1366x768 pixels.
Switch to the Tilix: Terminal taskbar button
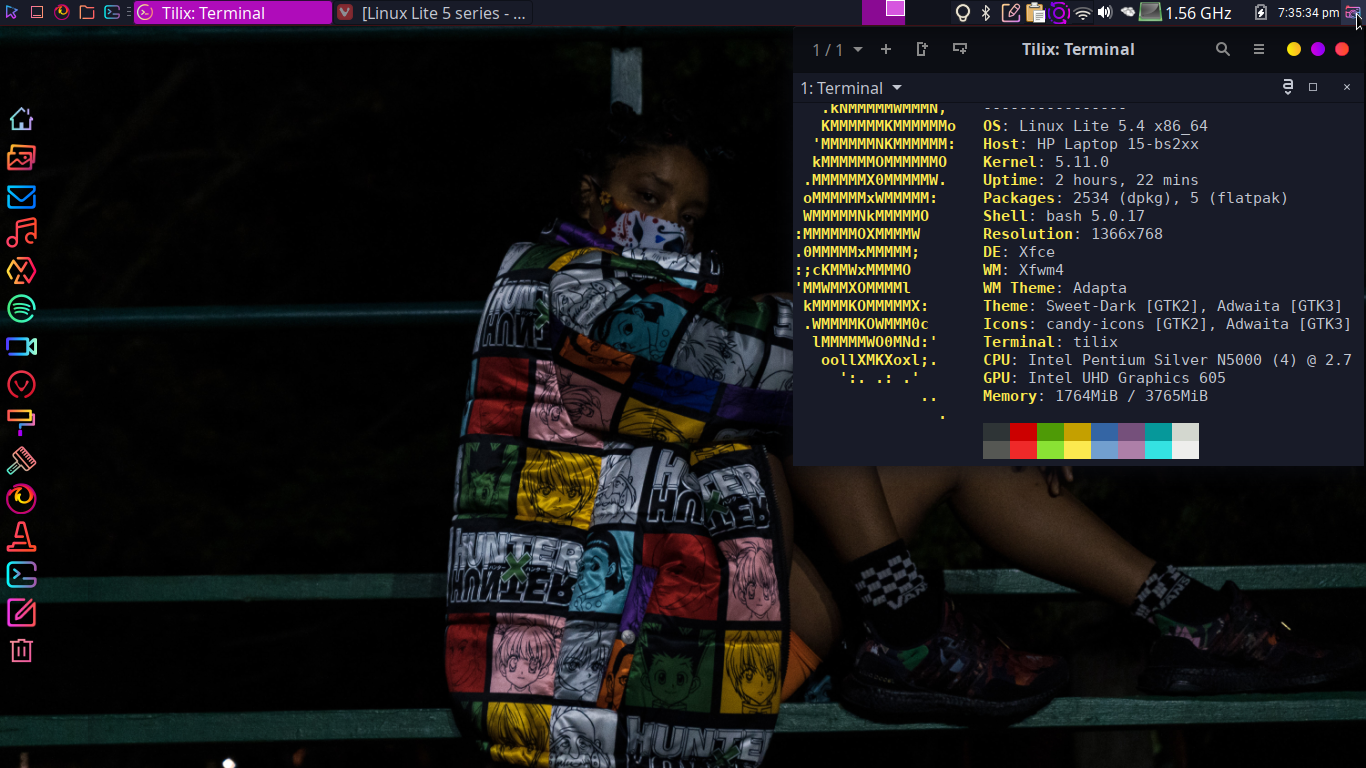click(x=232, y=13)
